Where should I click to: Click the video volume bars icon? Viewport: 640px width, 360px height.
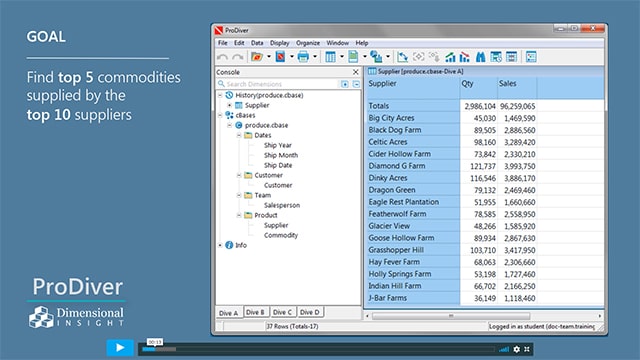pyautogui.click(x=504, y=349)
